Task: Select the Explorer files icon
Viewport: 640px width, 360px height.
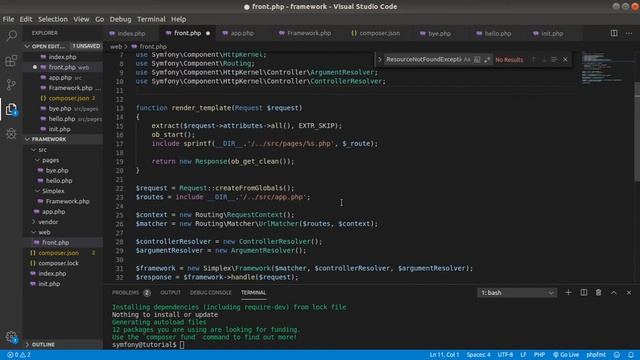Action: 11,109
